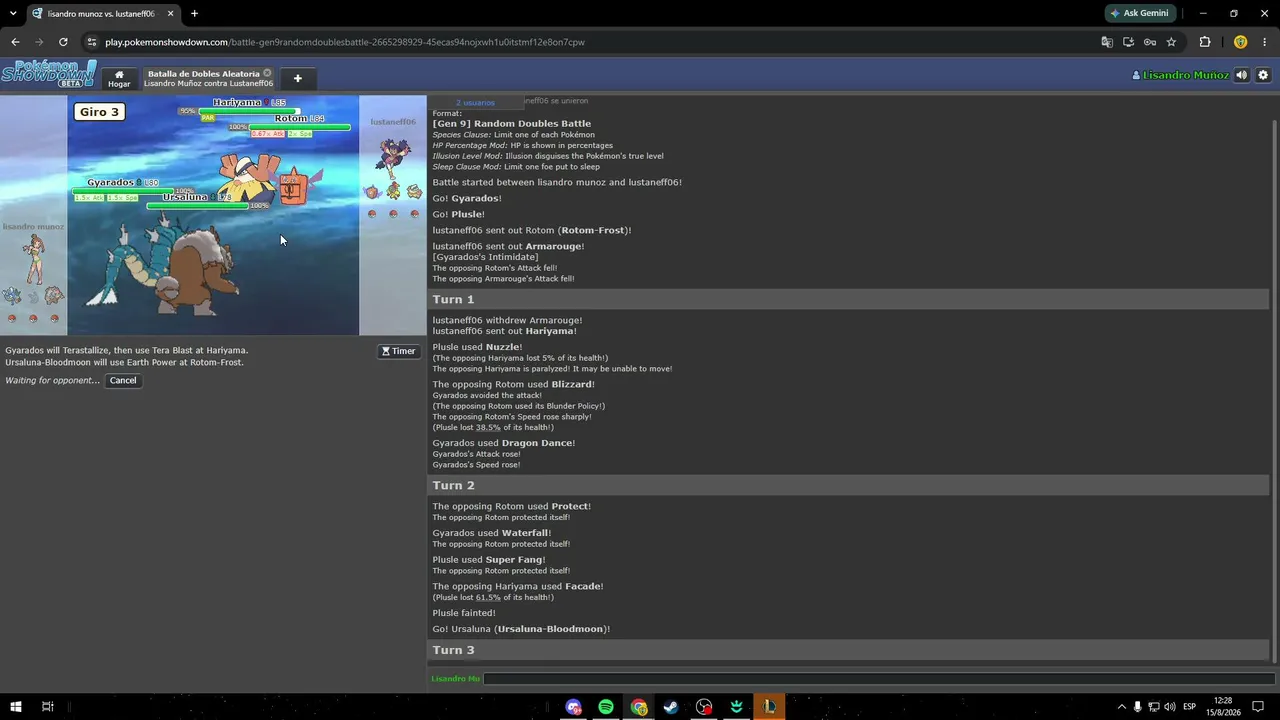
Task: Close the Batalla de Dobles Aleatoria battle tab
Action: pyautogui.click(x=267, y=73)
